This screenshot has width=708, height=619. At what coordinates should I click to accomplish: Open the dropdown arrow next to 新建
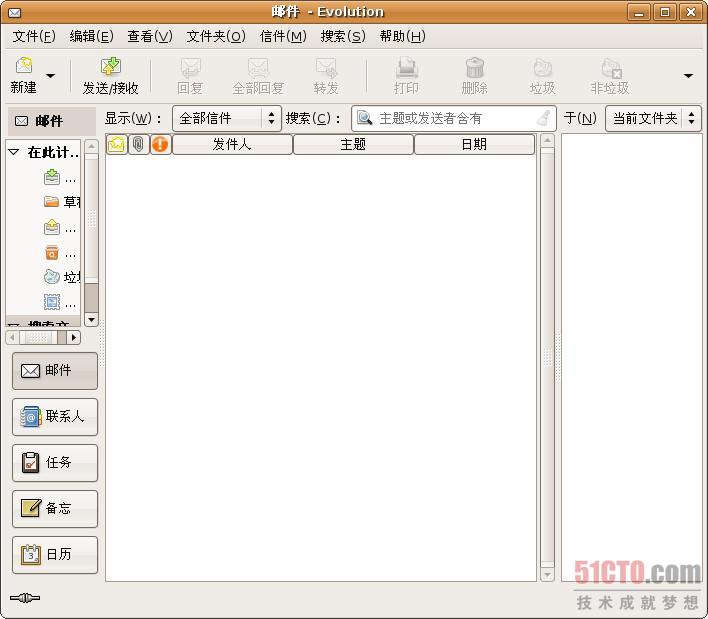51,76
